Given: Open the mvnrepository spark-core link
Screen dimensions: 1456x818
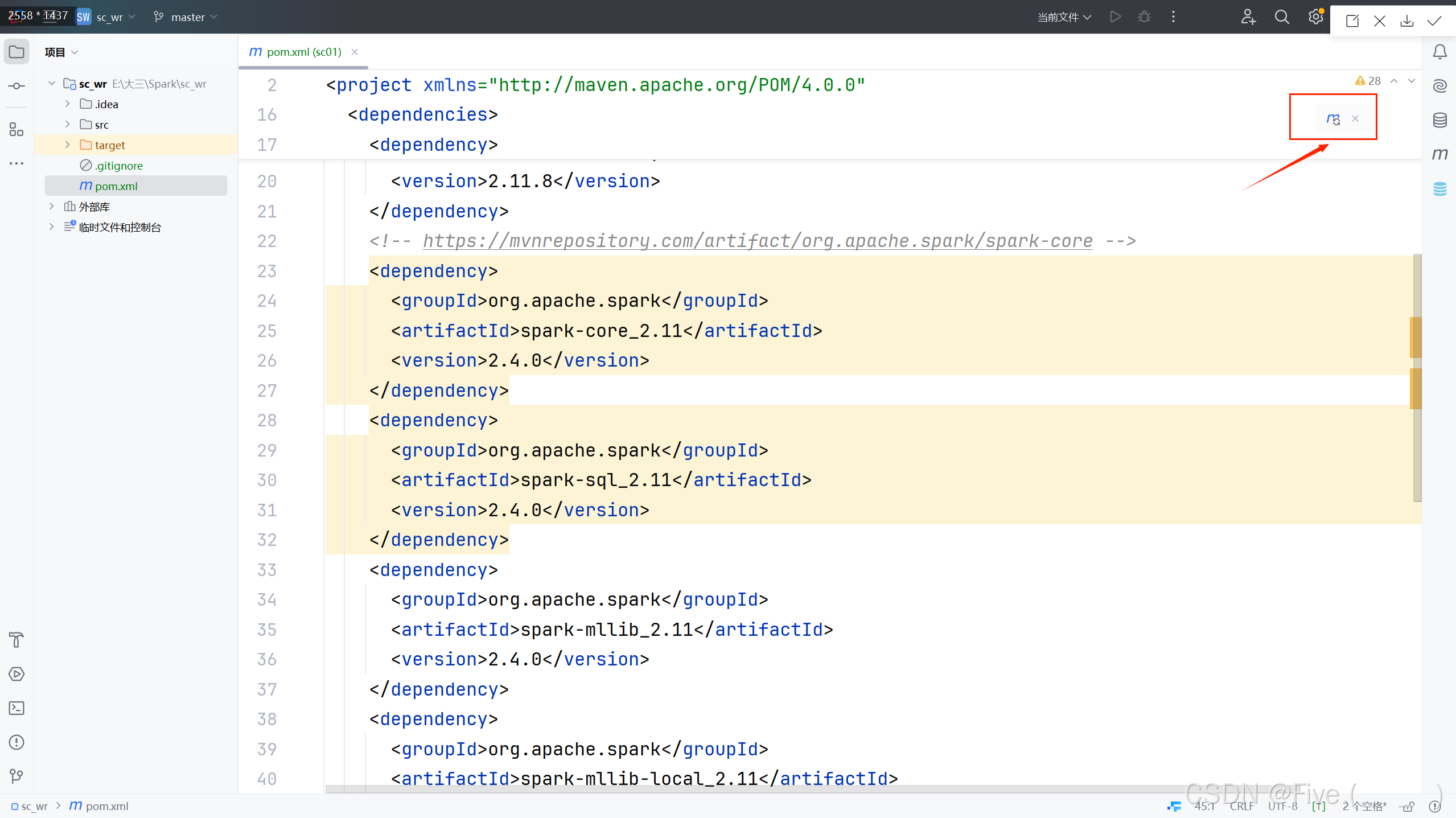Looking at the screenshot, I should coord(757,241).
